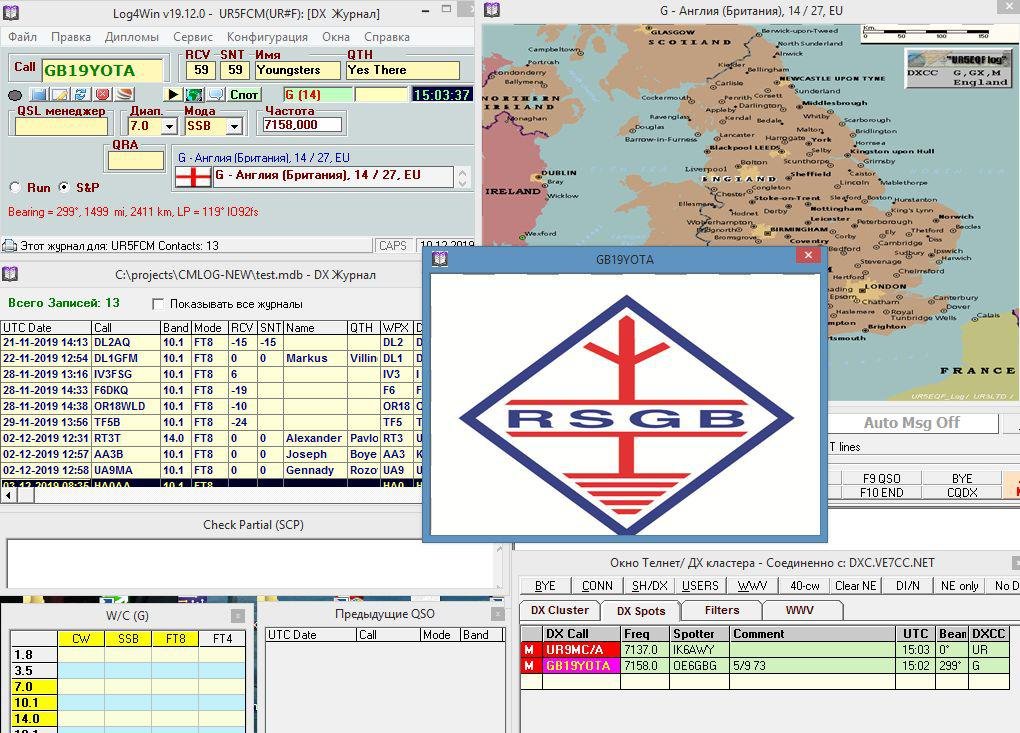Click the red cancel/clear icon

(x=102, y=94)
